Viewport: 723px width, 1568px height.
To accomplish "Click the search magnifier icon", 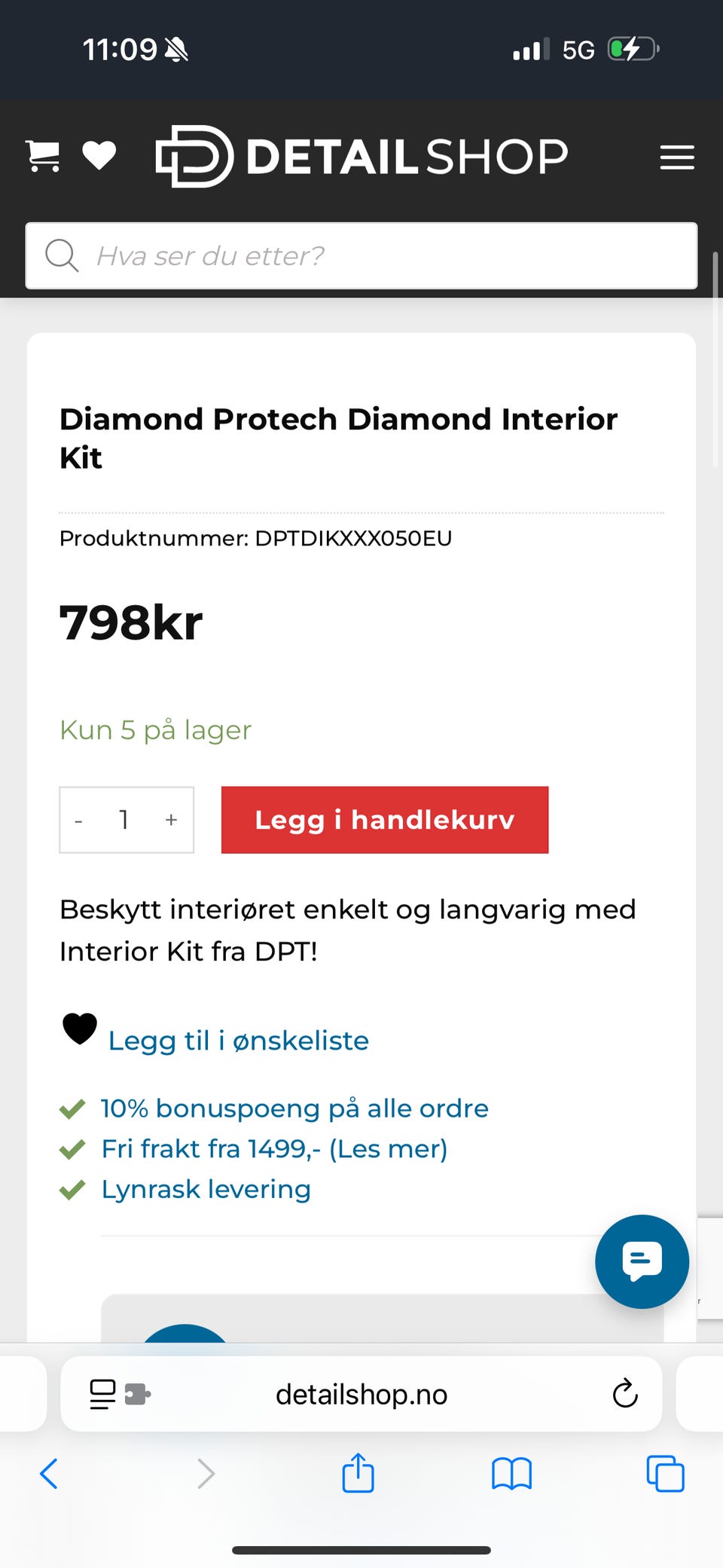I will pos(62,255).
